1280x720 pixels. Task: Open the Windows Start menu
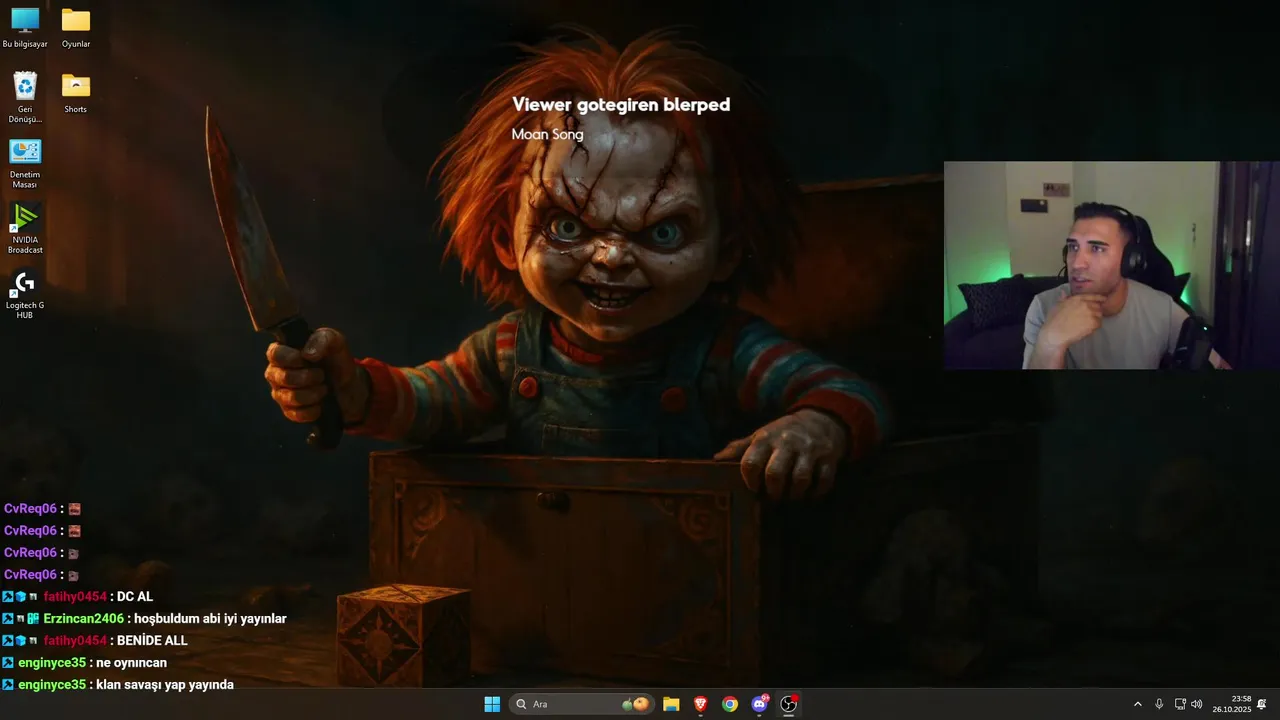(492, 704)
